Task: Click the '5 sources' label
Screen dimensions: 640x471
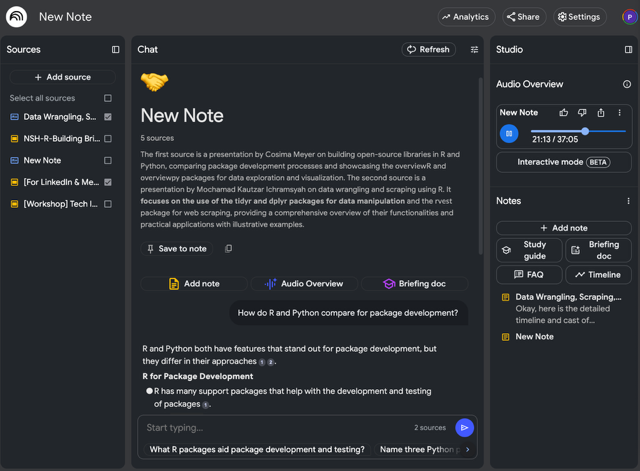Action: tap(157, 138)
